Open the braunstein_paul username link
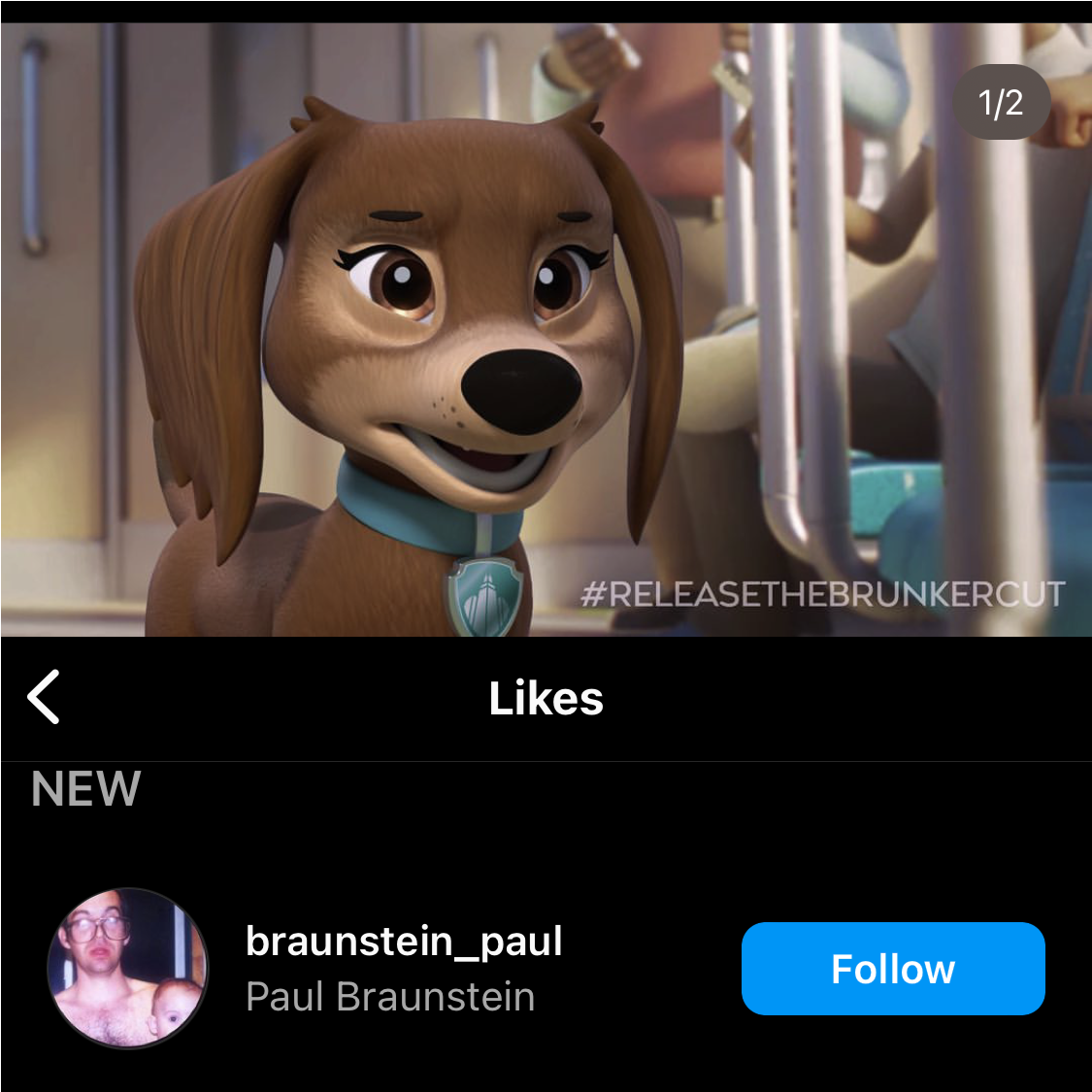 click(x=404, y=942)
